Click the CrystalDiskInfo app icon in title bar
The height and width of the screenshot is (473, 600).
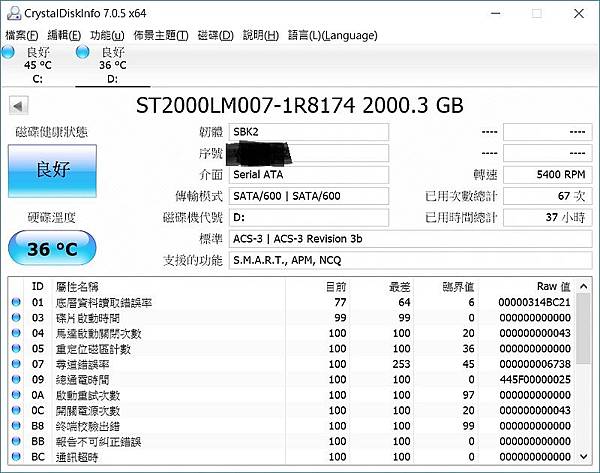click(x=14, y=13)
